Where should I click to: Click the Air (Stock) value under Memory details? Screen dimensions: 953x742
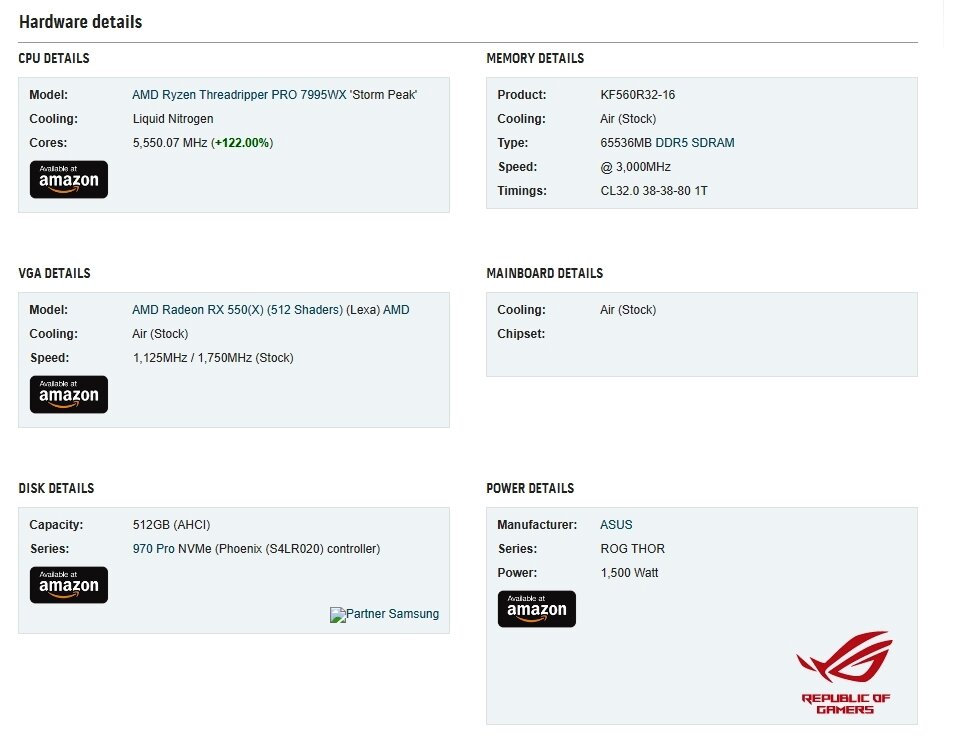point(628,119)
